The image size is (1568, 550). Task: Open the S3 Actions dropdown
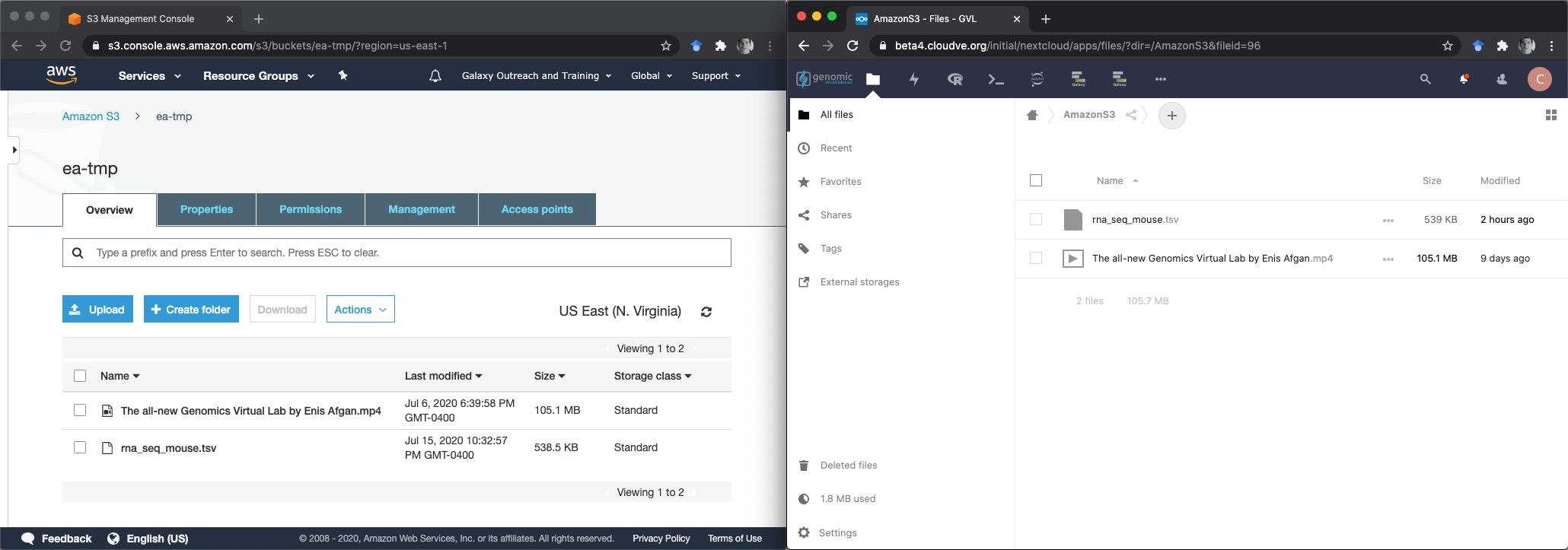pos(361,309)
